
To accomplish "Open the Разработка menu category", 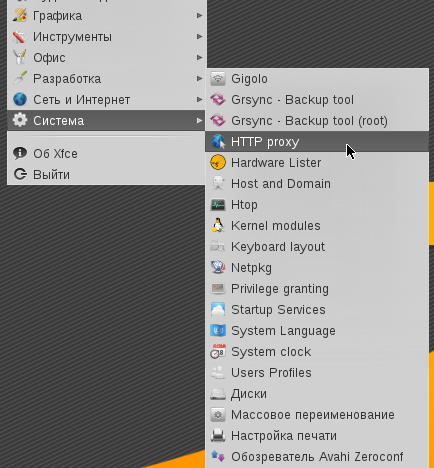I will (107, 79).
